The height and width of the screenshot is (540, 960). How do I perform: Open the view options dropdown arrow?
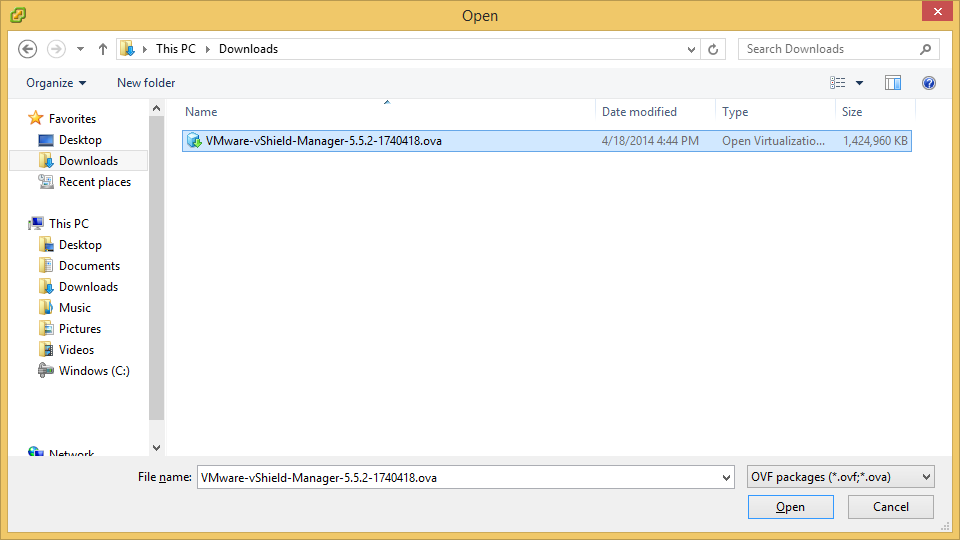coord(860,83)
